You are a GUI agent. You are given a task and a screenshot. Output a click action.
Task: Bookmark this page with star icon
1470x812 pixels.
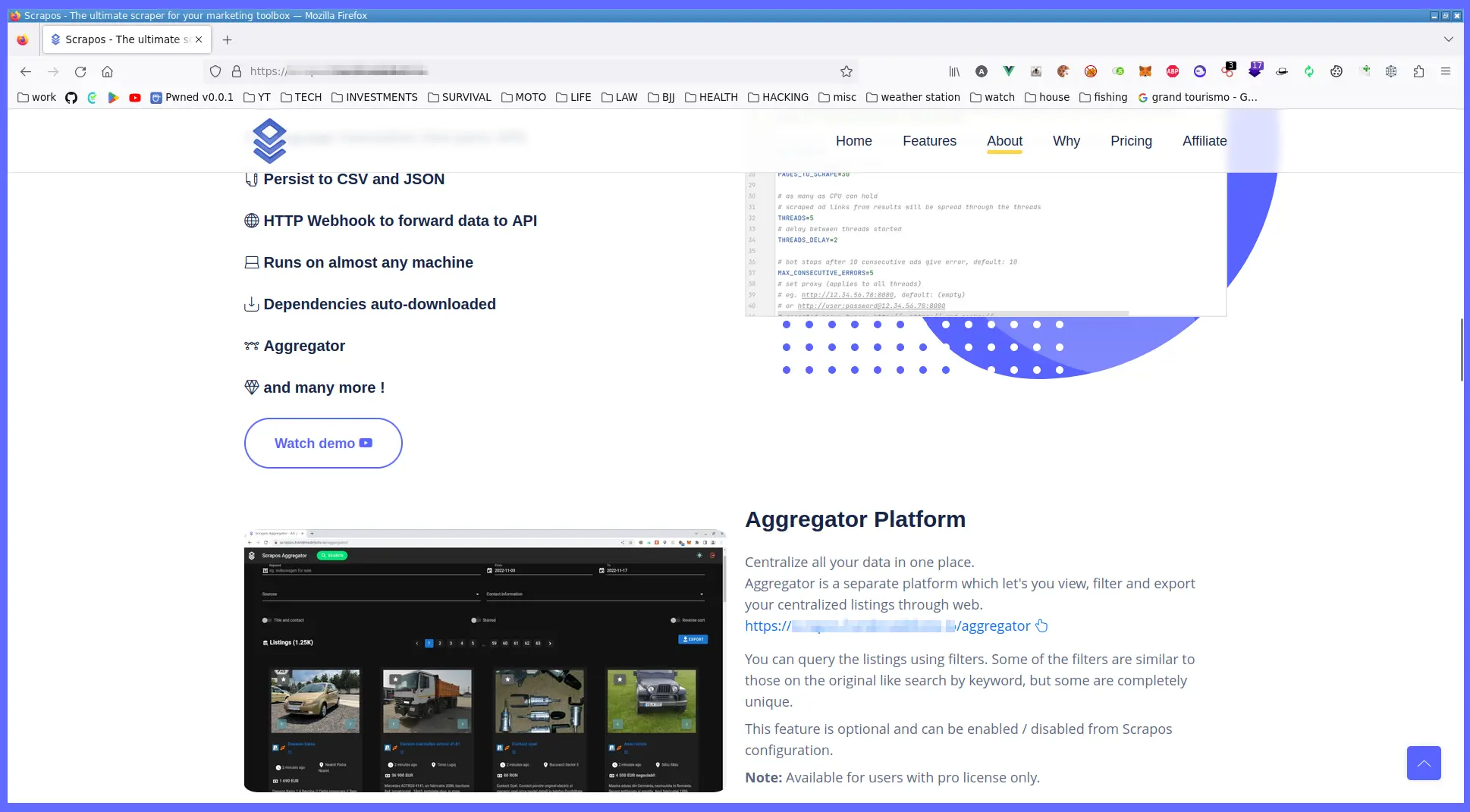[x=847, y=71]
